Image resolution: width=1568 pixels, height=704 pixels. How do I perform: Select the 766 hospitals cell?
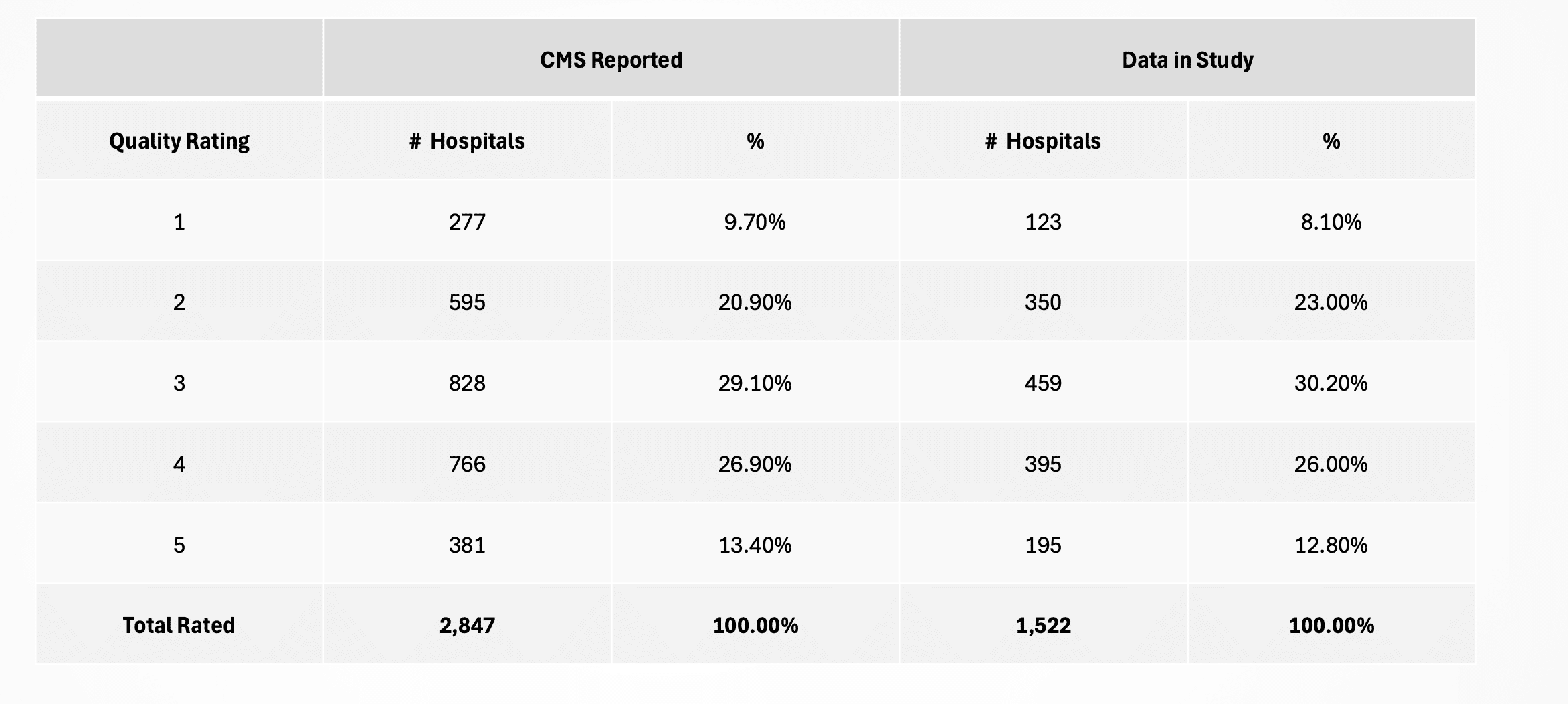pos(467,464)
